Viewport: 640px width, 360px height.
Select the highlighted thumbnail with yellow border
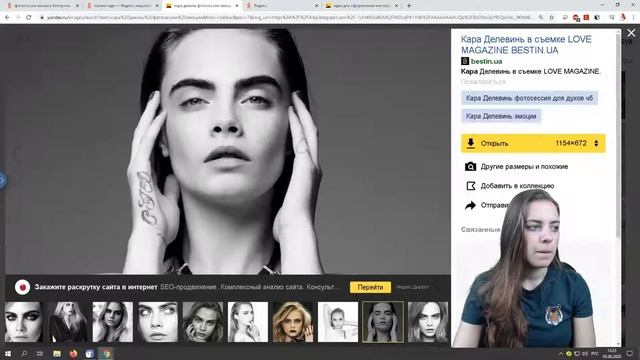point(382,322)
